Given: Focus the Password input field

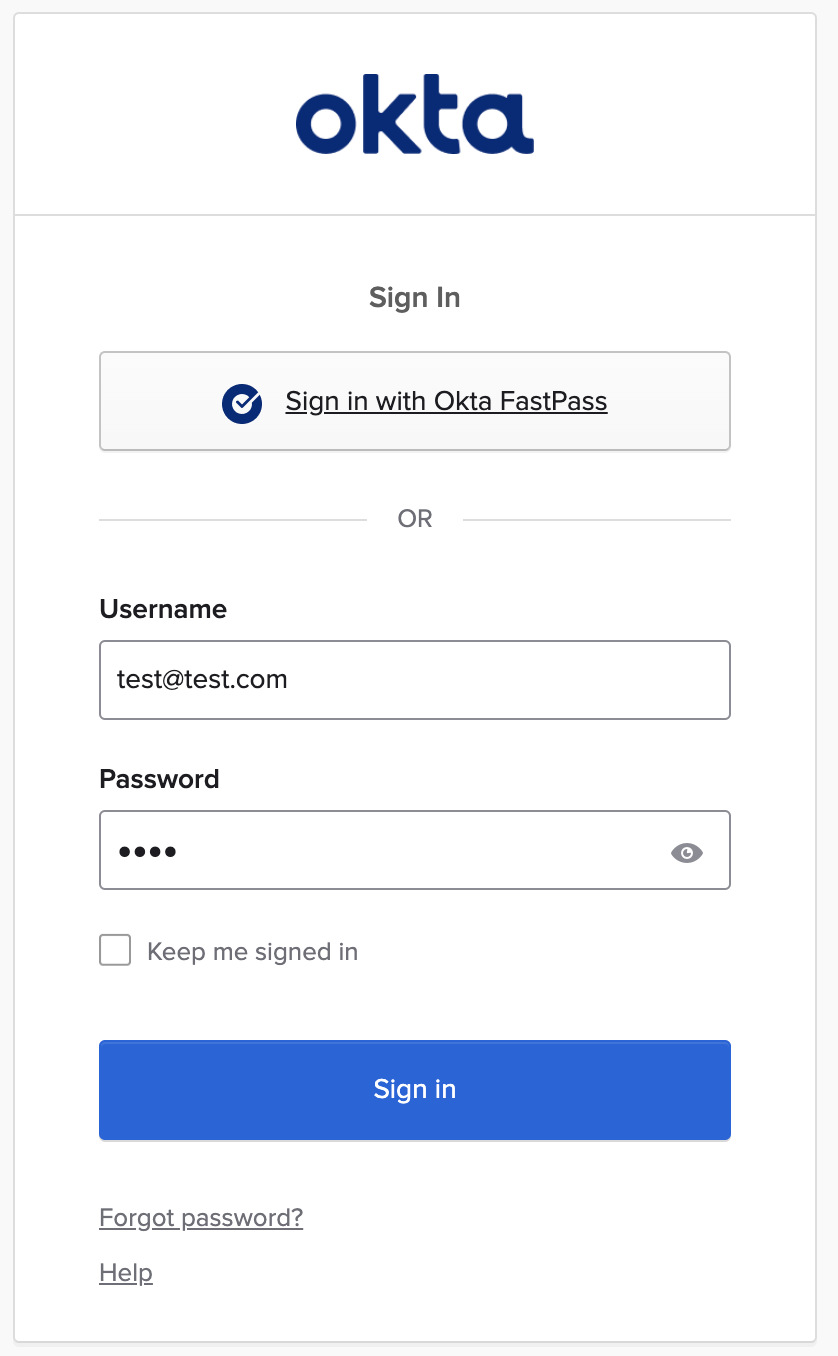Looking at the screenshot, I should point(415,850).
